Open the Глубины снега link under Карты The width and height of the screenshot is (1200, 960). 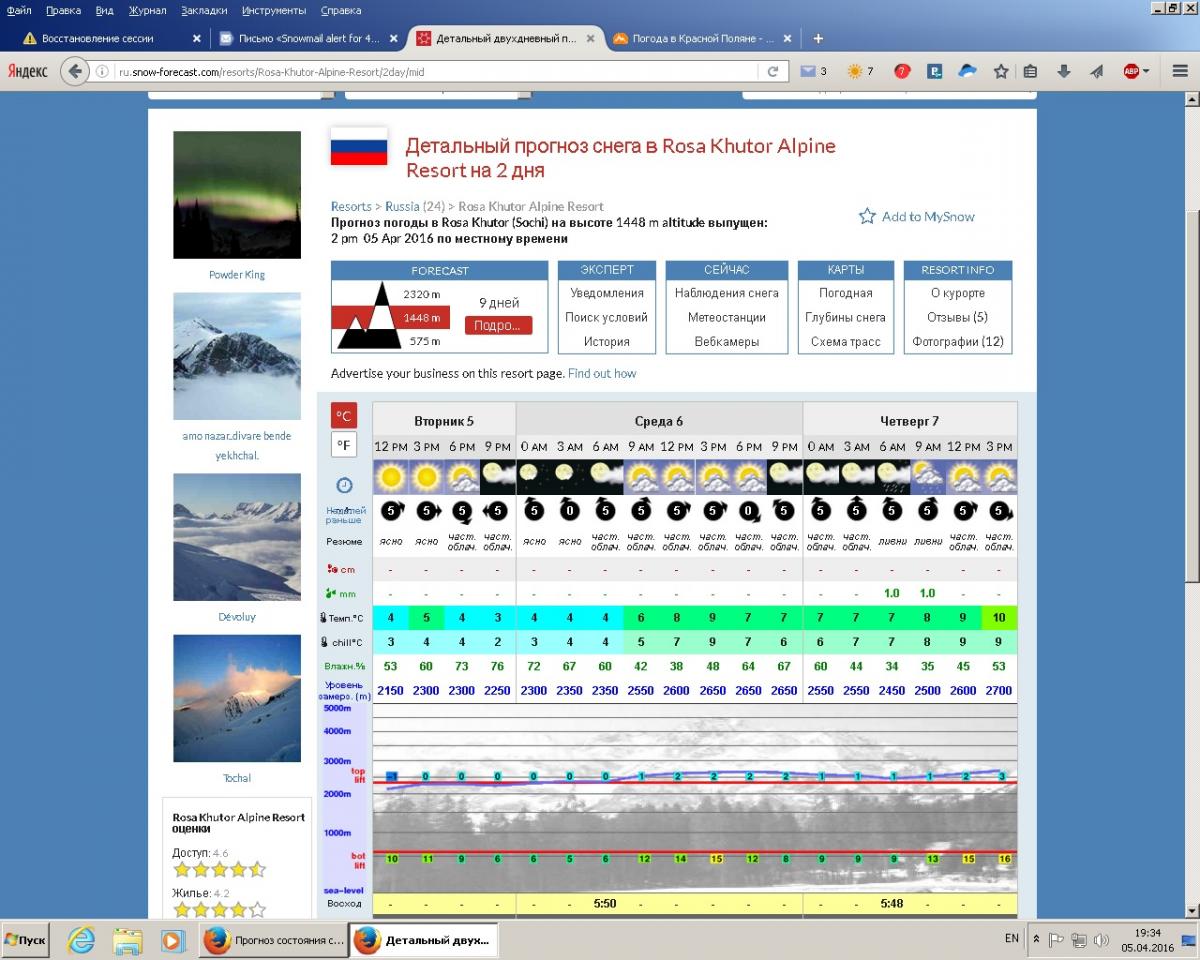coord(845,317)
